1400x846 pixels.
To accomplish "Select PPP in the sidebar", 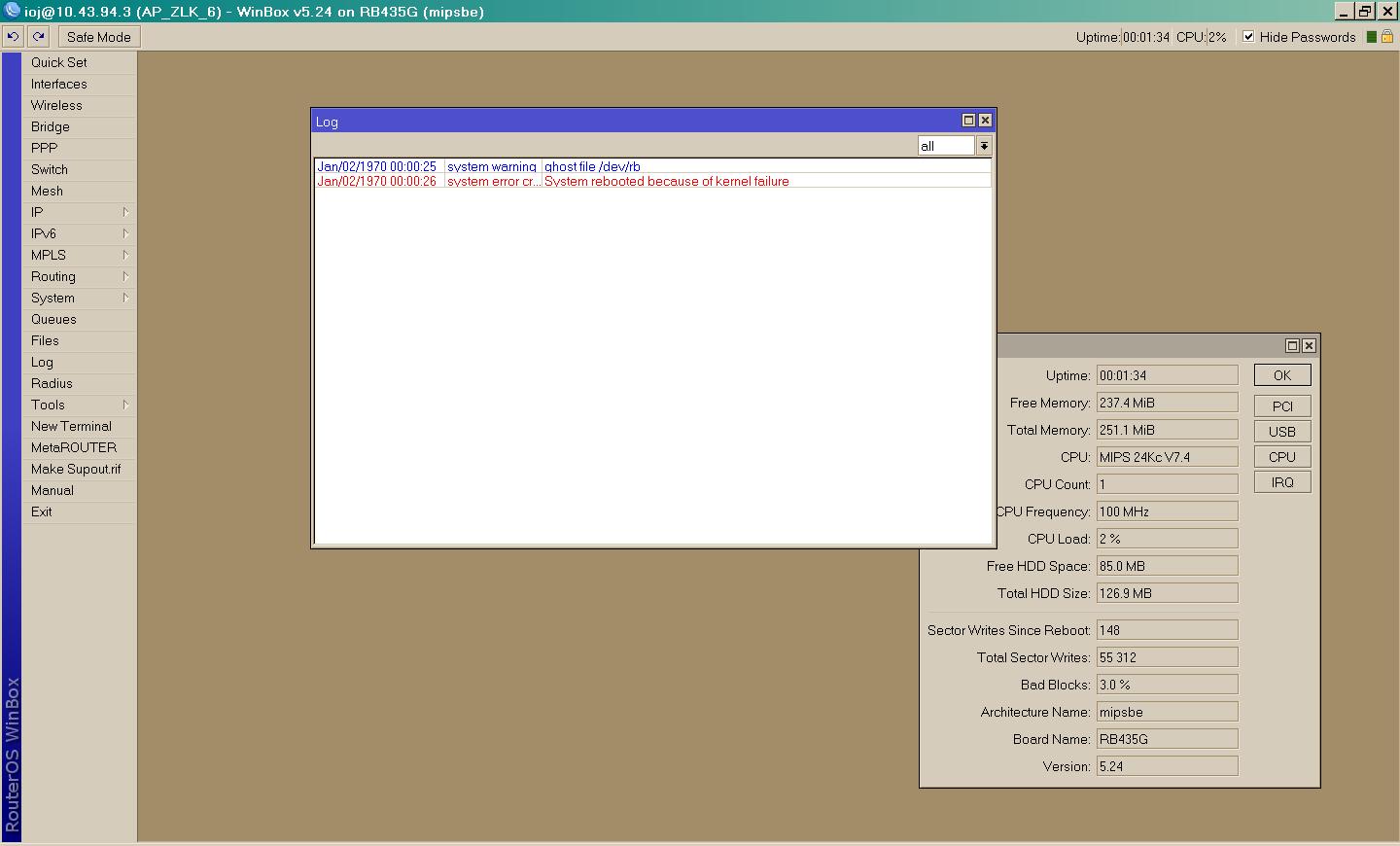I will [x=79, y=148].
